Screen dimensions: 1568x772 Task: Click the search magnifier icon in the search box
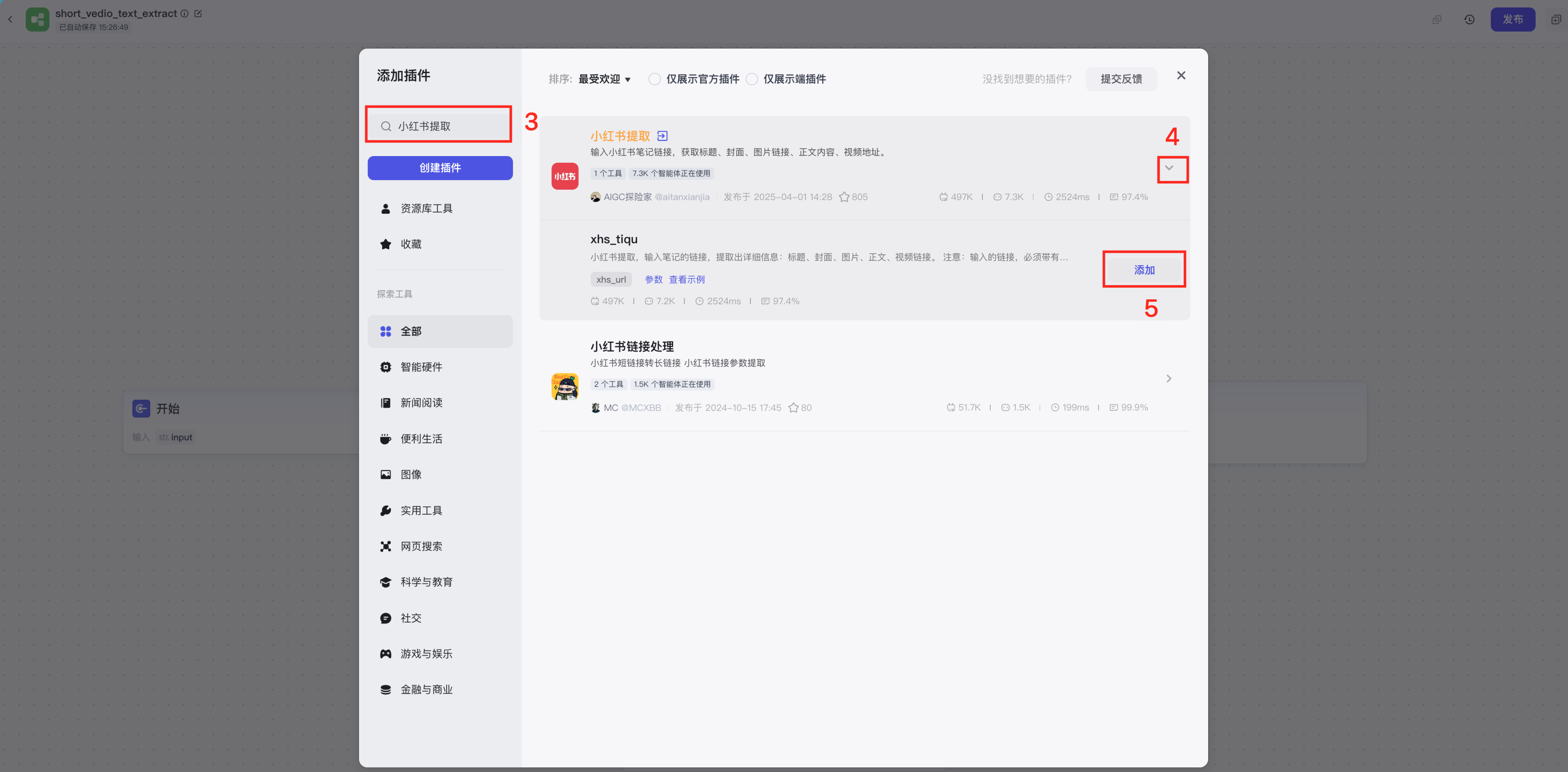click(386, 127)
